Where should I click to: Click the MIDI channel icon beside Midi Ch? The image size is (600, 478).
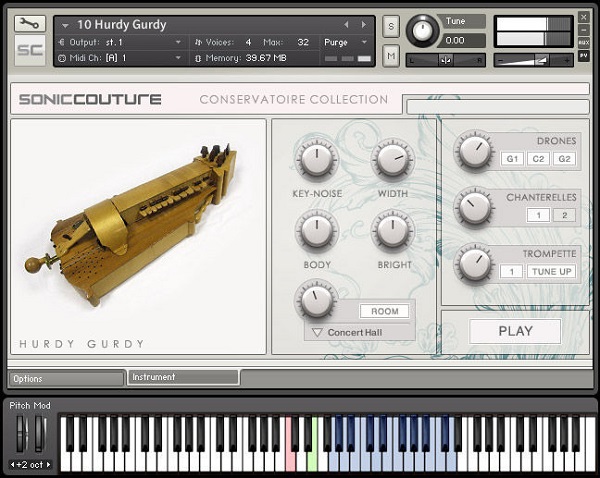coord(61,58)
